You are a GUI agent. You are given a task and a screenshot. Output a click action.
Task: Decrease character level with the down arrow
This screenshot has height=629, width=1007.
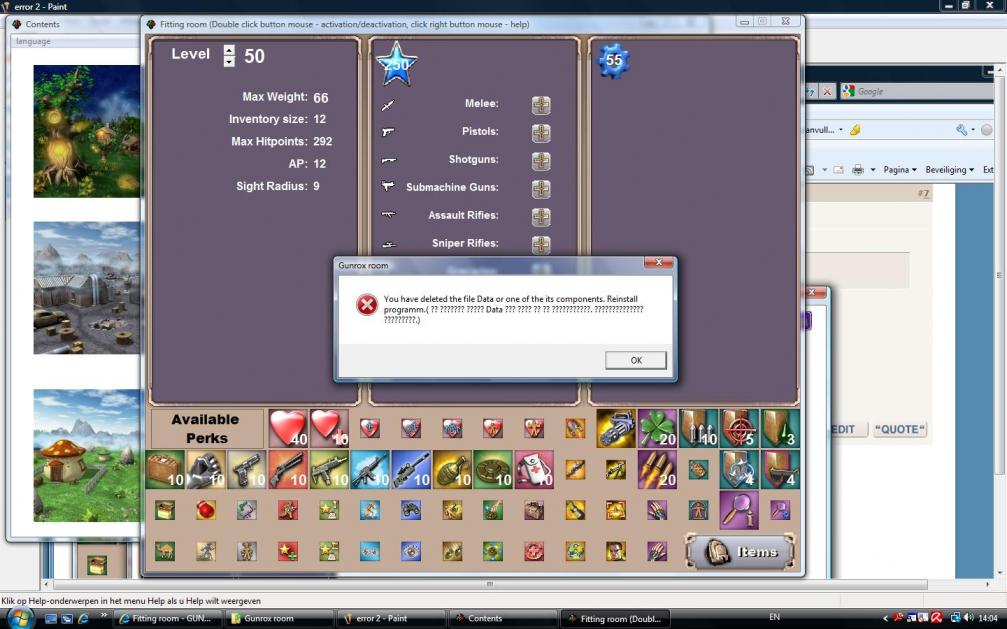pyautogui.click(x=229, y=61)
